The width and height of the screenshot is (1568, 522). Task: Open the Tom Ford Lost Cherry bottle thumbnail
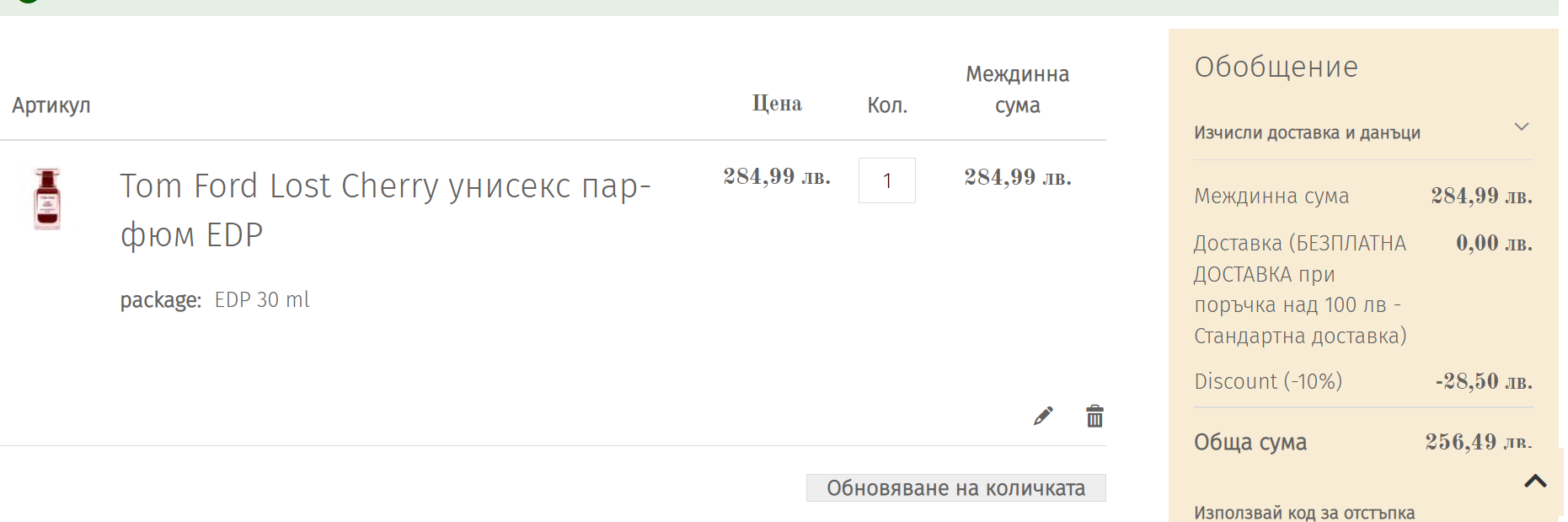pos(47,199)
